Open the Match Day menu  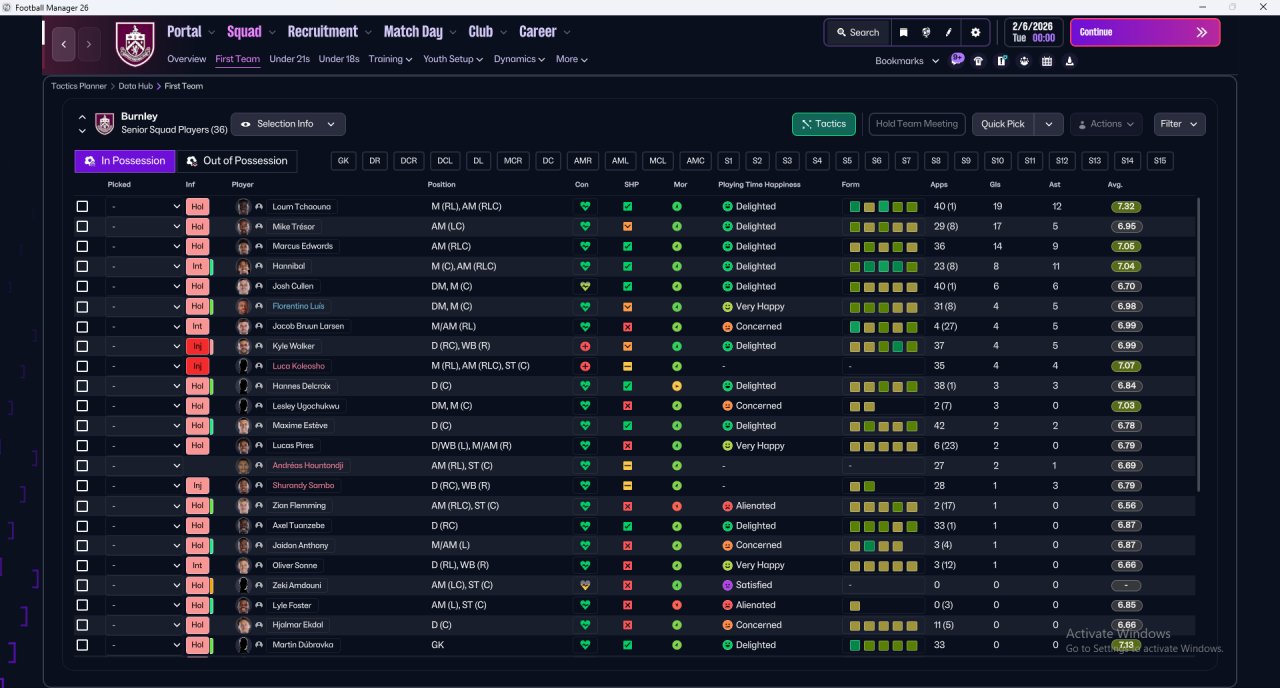coord(420,32)
